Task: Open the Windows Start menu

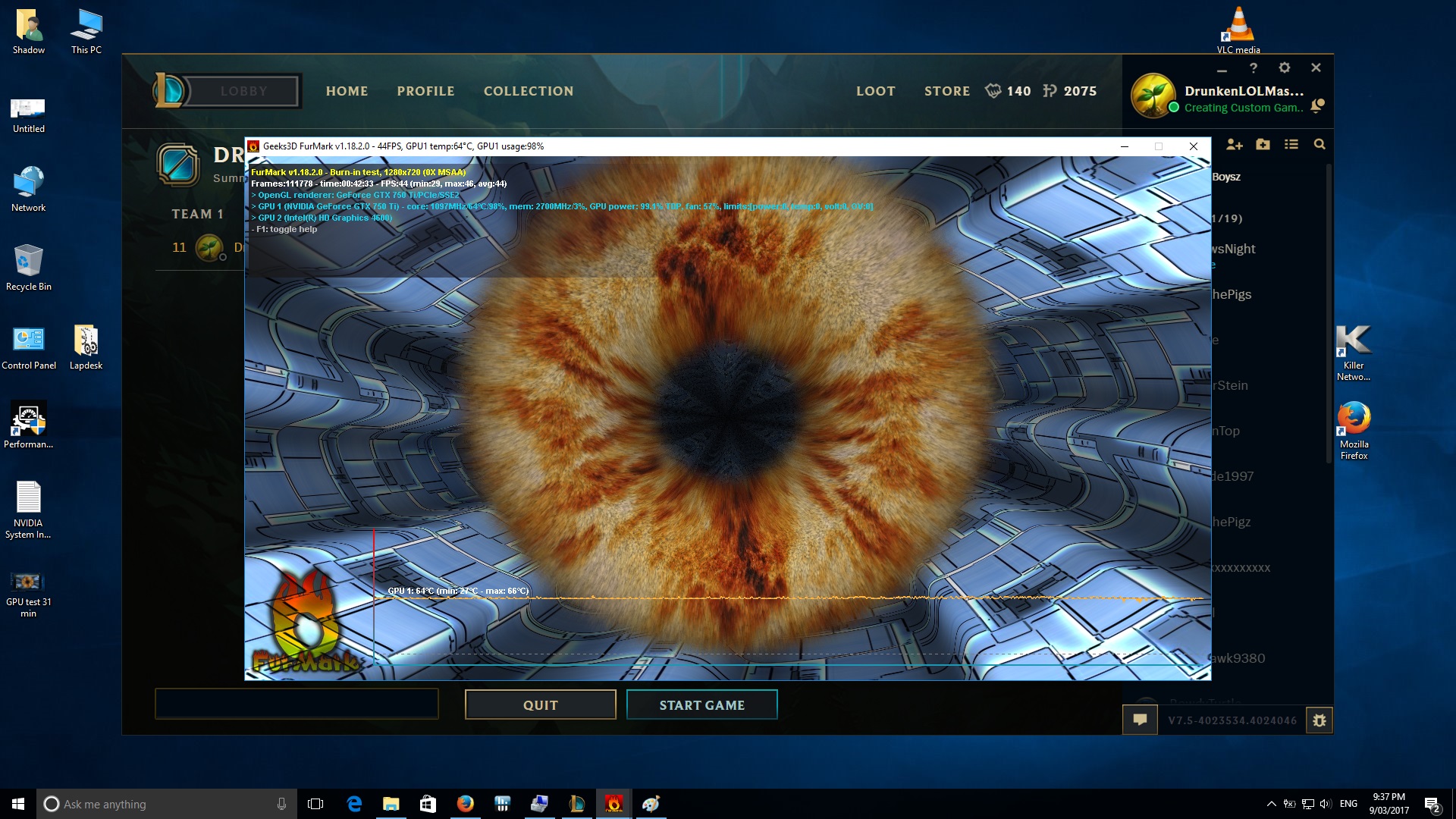Action: point(18,804)
